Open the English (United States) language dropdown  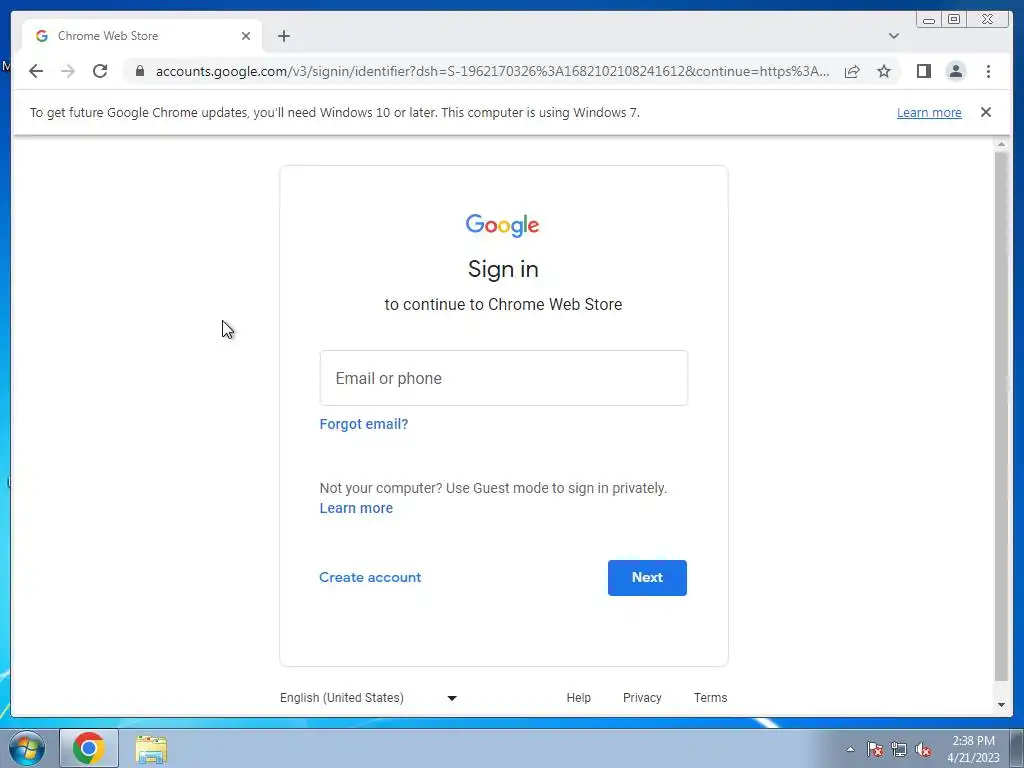(x=368, y=697)
